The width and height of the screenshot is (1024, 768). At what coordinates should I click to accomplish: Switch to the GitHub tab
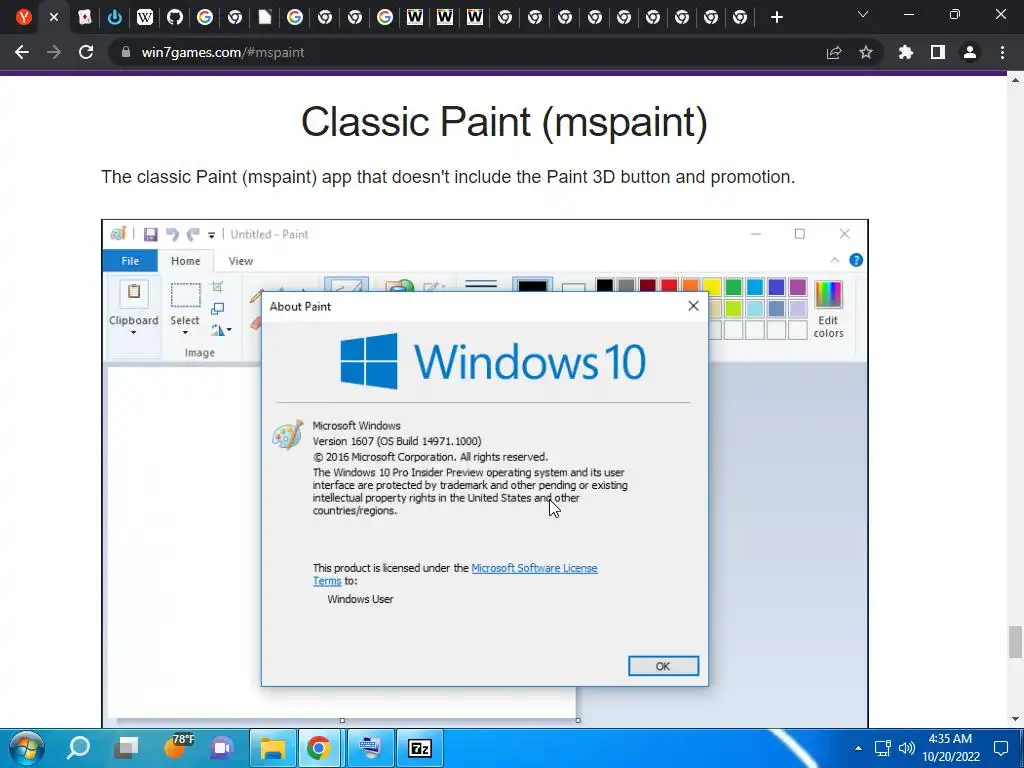tap(174, 17)
